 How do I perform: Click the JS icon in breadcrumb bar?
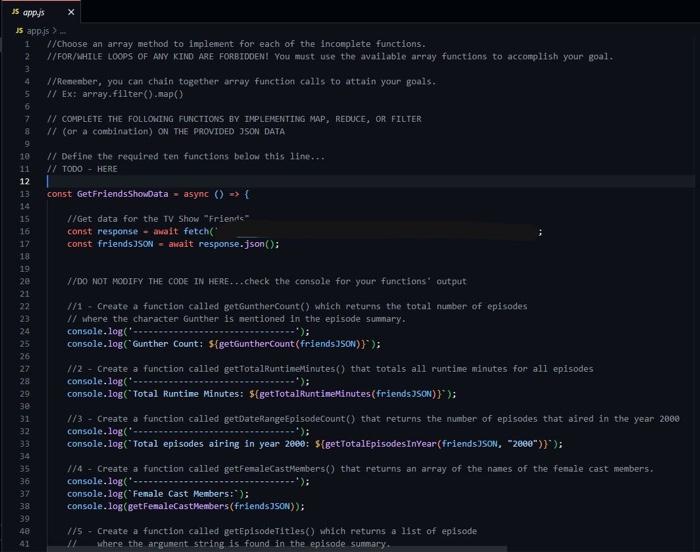pyautogui.click(x=19, y=31)
